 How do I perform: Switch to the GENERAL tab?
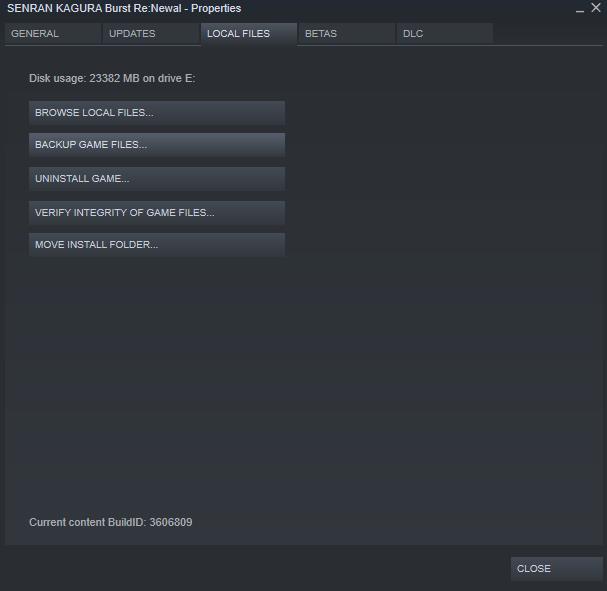click(53, 34)
